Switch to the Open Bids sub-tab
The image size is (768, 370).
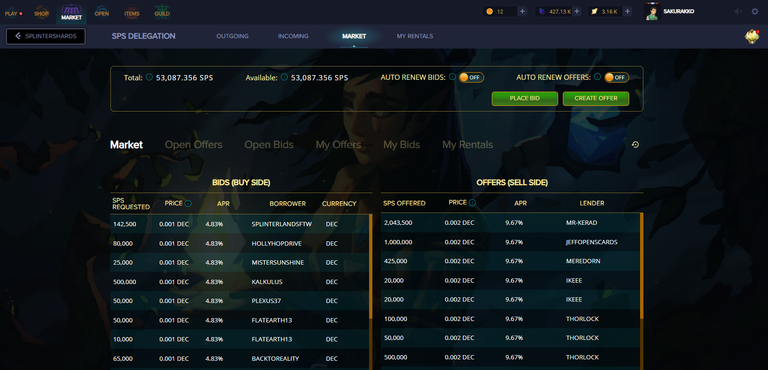269,145
